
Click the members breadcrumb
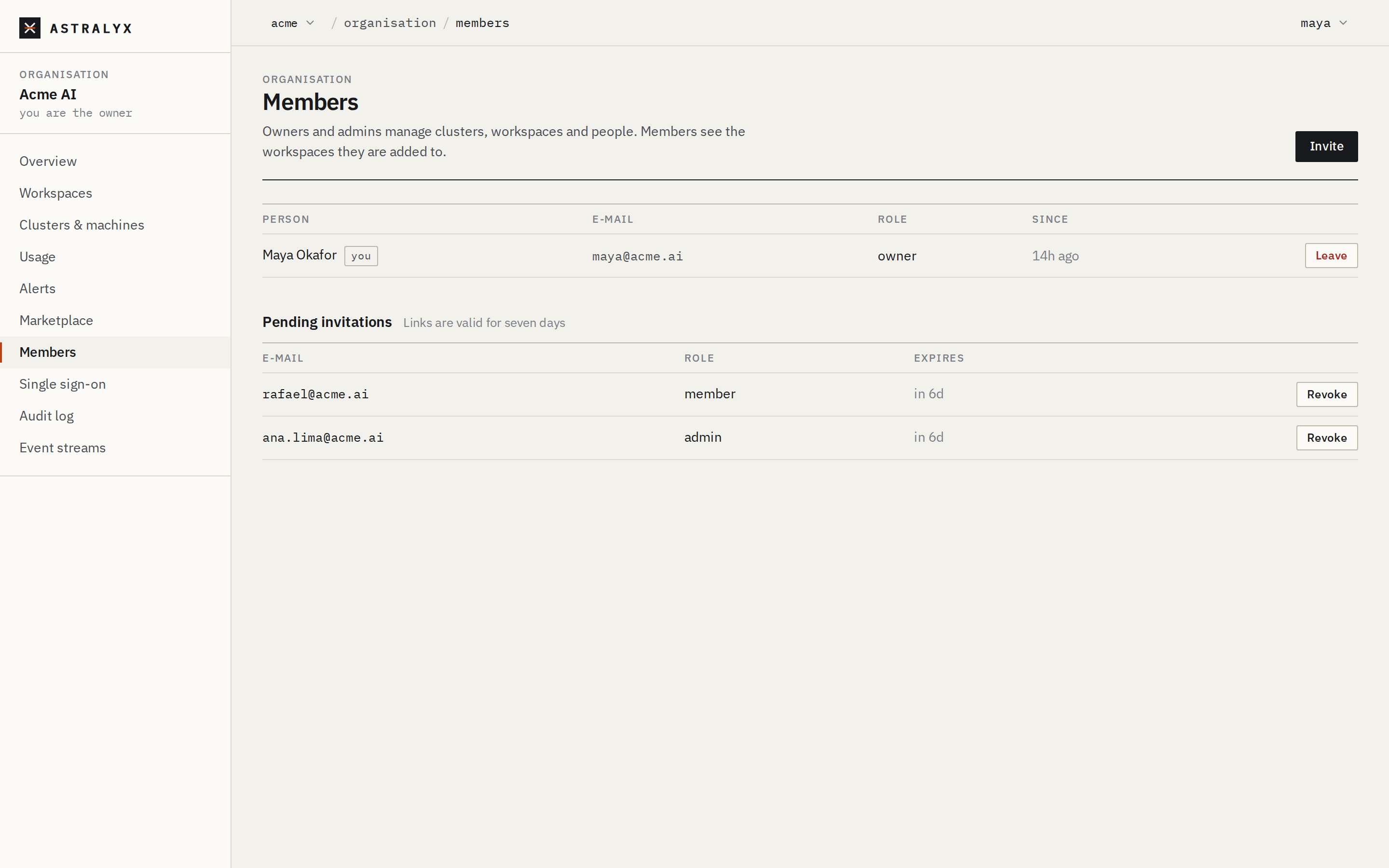(x=482, y=23)
